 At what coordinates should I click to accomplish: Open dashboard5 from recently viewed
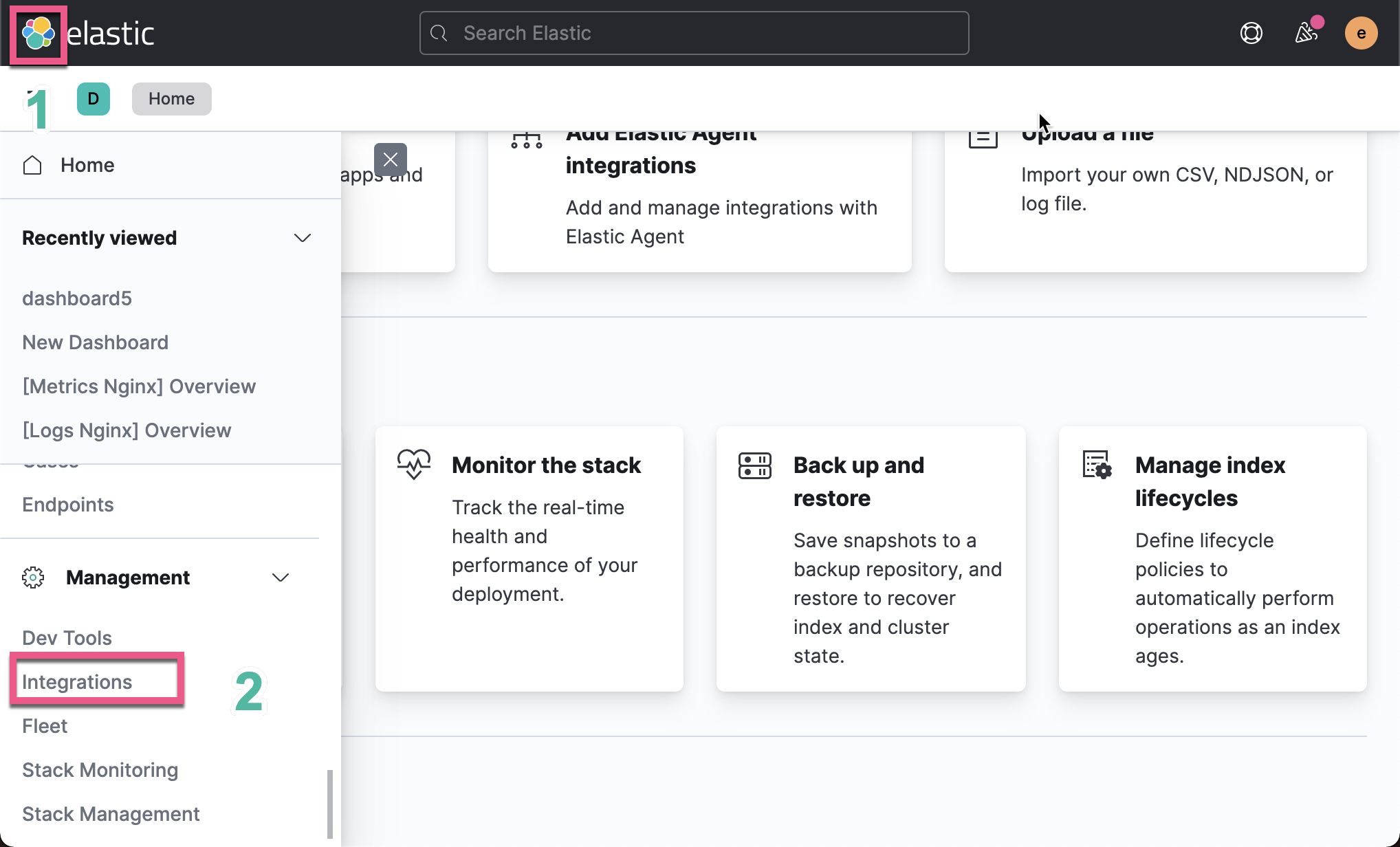(77, 298)
